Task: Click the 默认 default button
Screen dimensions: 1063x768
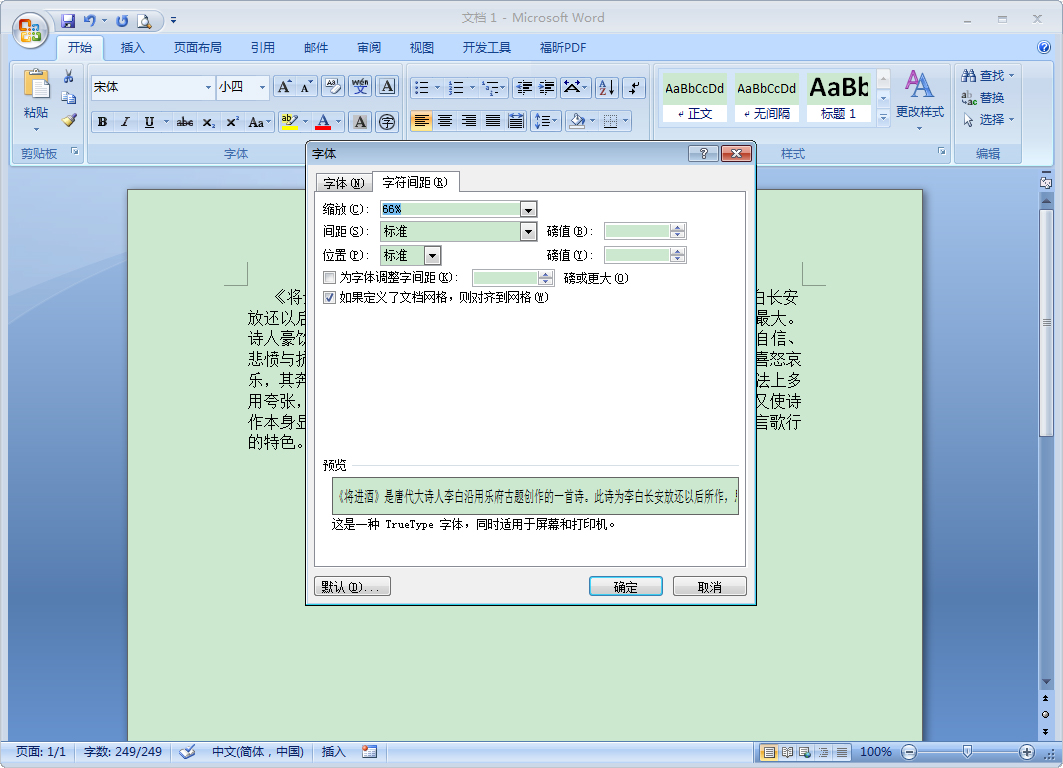Action: point(352,586)
